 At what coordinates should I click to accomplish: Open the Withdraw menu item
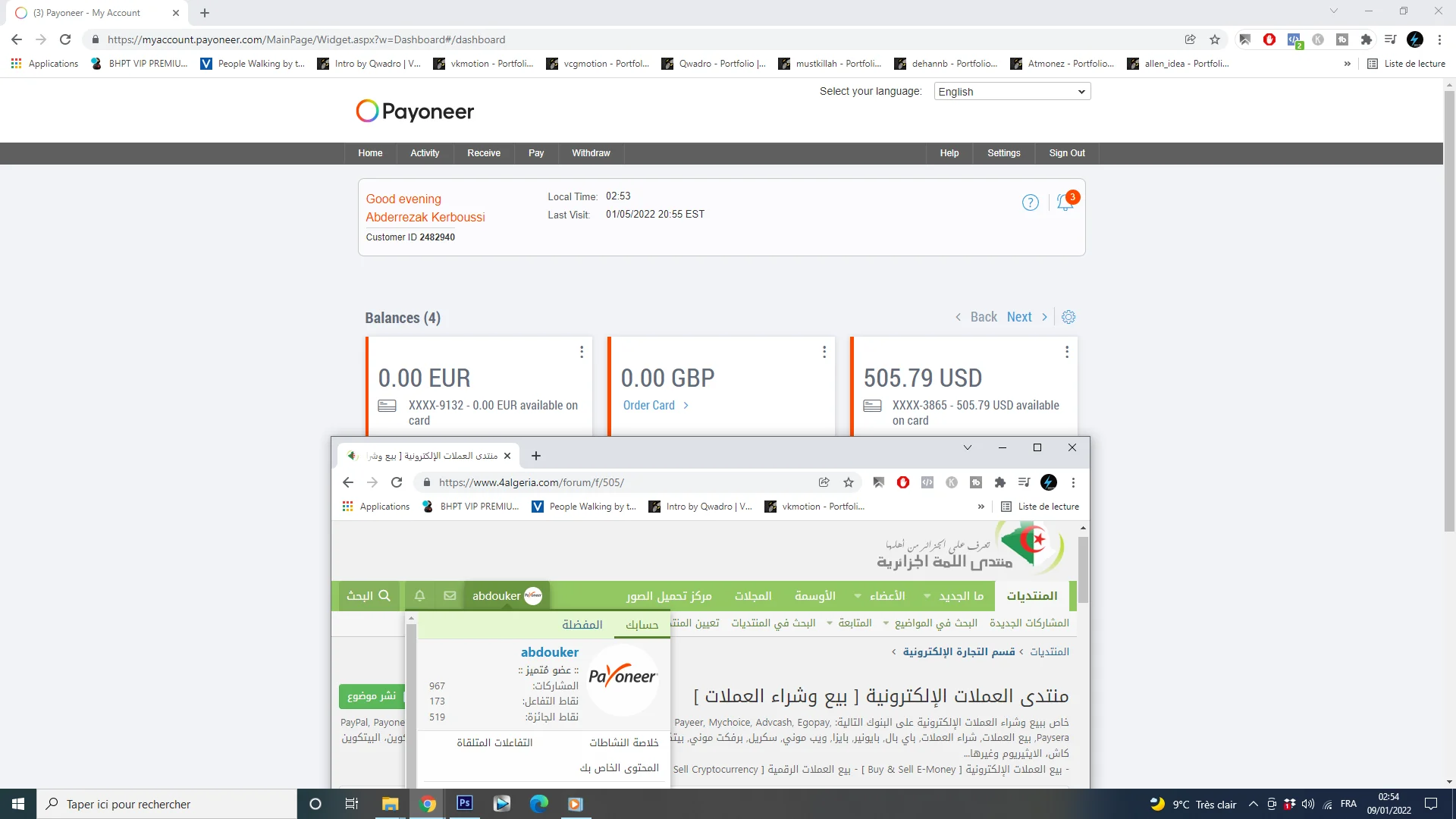click(591, 153)
